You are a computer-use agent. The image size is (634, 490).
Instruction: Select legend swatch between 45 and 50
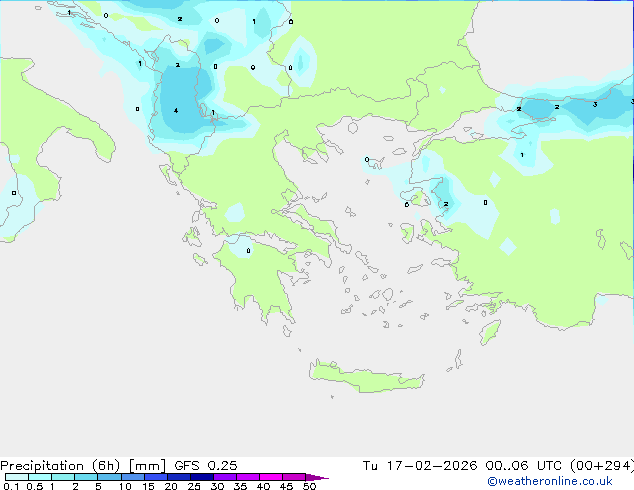pos(294,477)
